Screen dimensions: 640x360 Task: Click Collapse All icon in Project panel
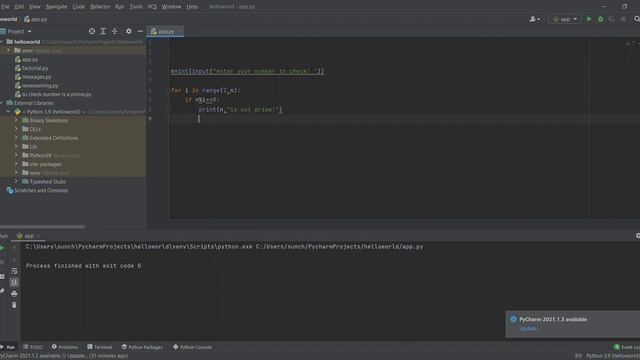[x=114, y=31]
